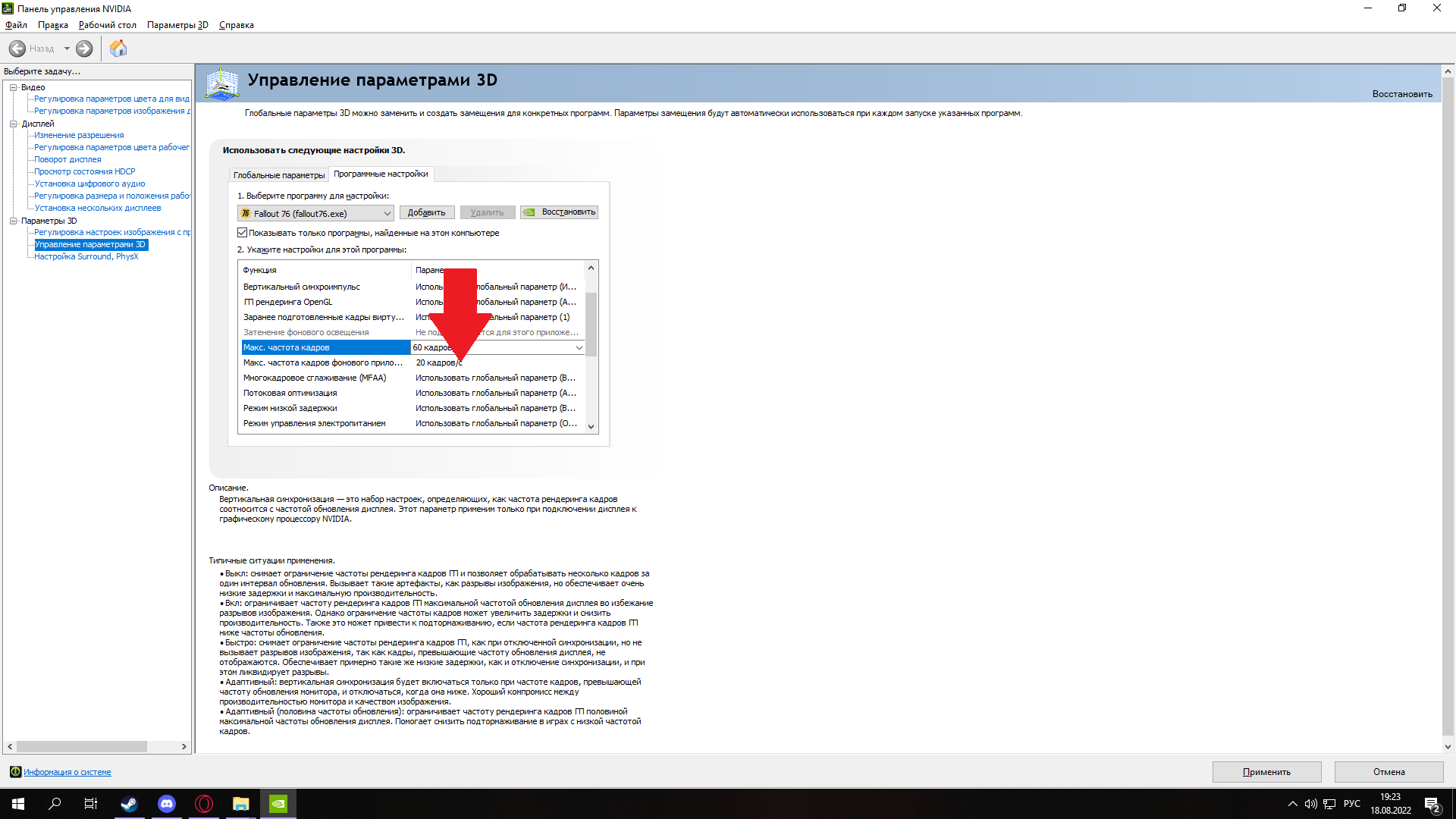Screen dimensions: 1456x819
Task: Click the System information icon
Action: tap(15, 772)
